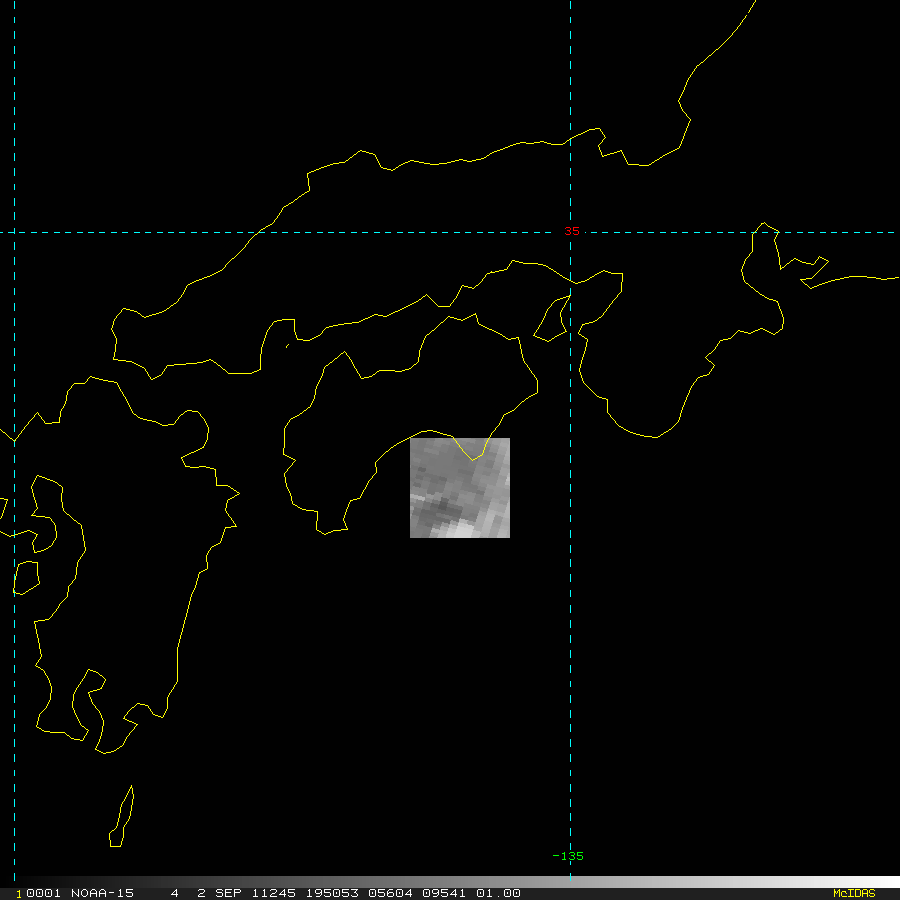Screen dimensions: 900x900
Task: Click the intersection of 35 latitude and -135 longitude lines
Action: 570,232
